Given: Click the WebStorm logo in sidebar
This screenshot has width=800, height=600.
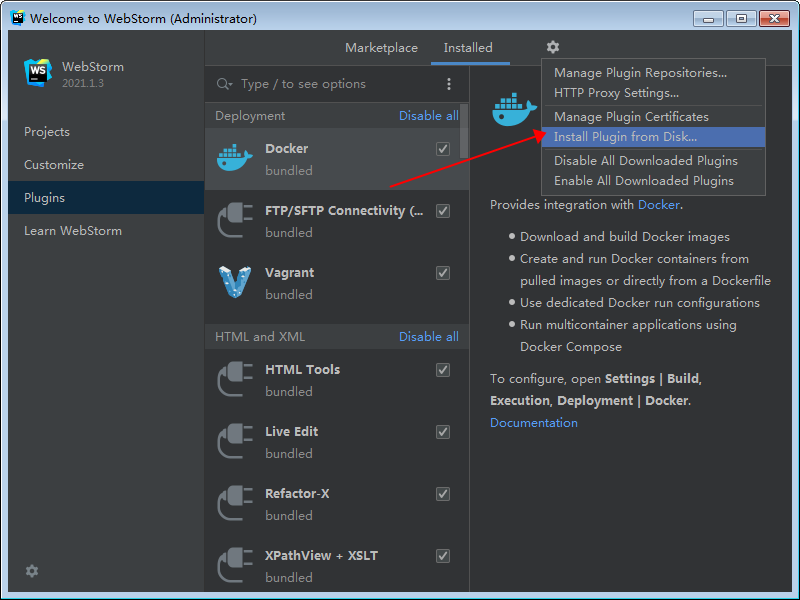Looking at the screenshot, I should [38, 72].
